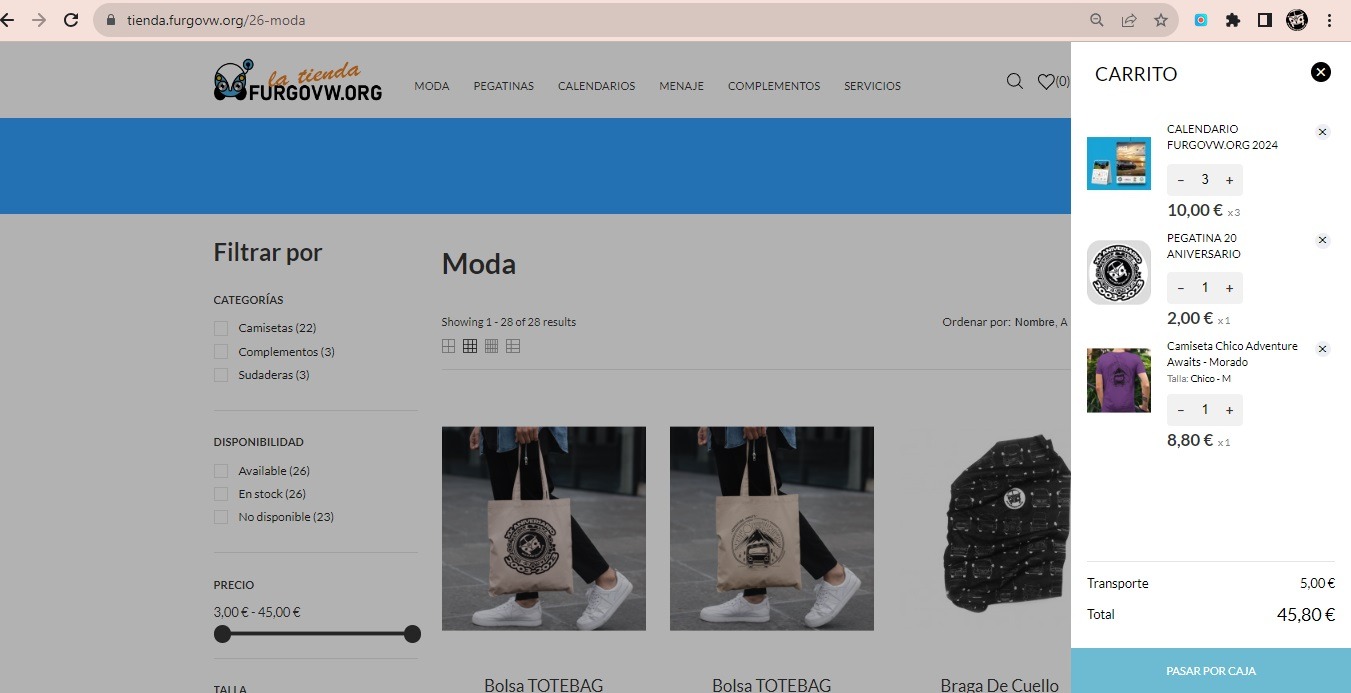Reload the current page
The width and height of the screenshot is (1351, 693).
pos(71,20)
